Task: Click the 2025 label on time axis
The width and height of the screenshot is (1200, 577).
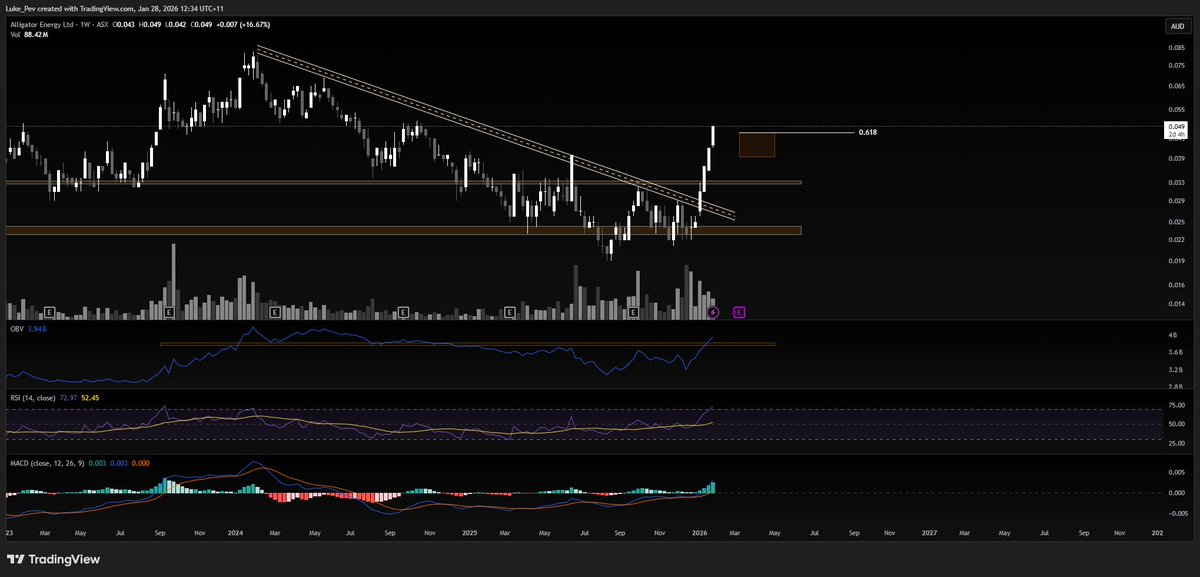Action: [469, 534]
